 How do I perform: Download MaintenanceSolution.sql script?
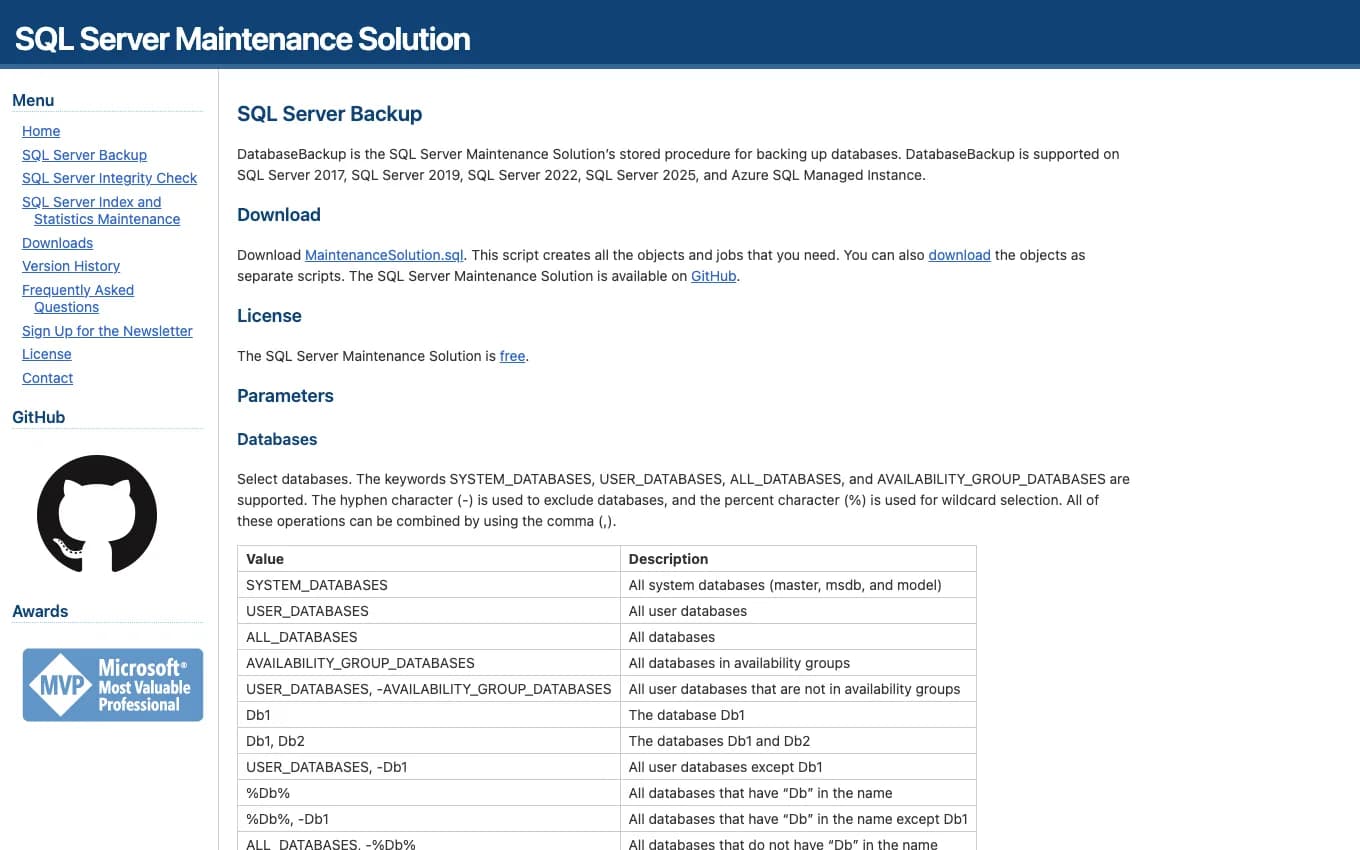click(384, 255)
